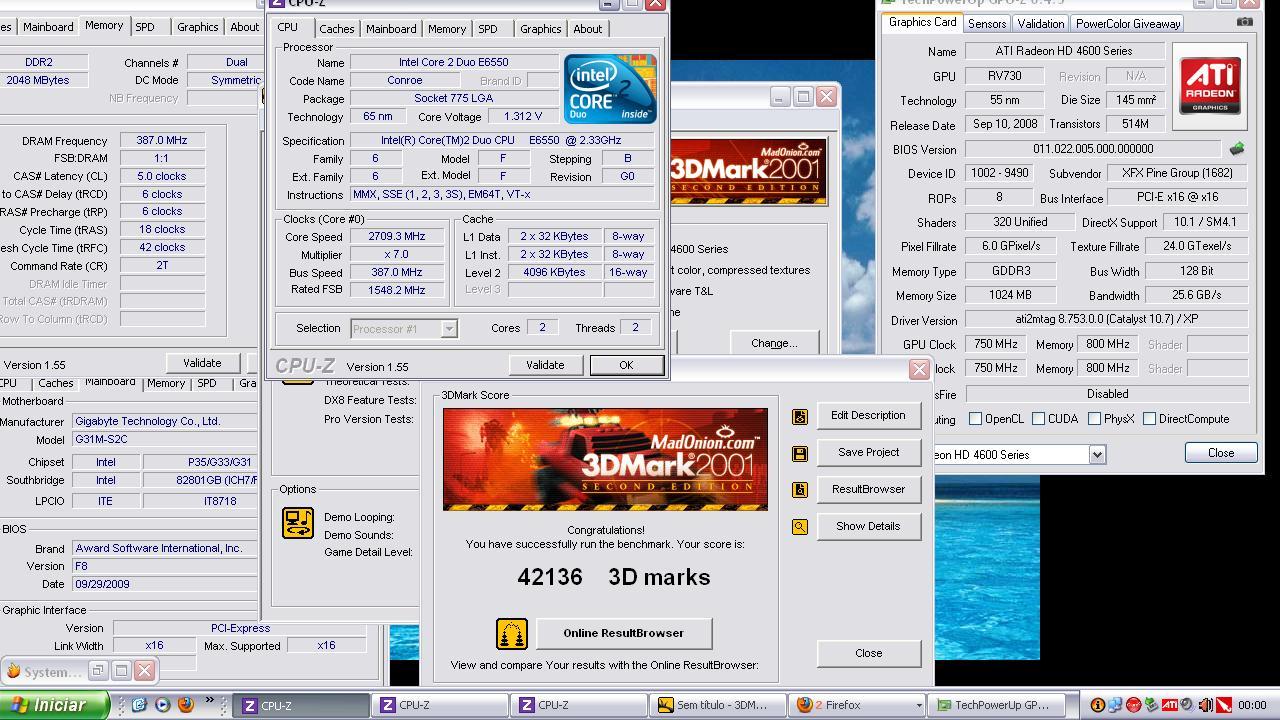Open Memory tab in front CPU-Z processor window

tap(447, 29)
